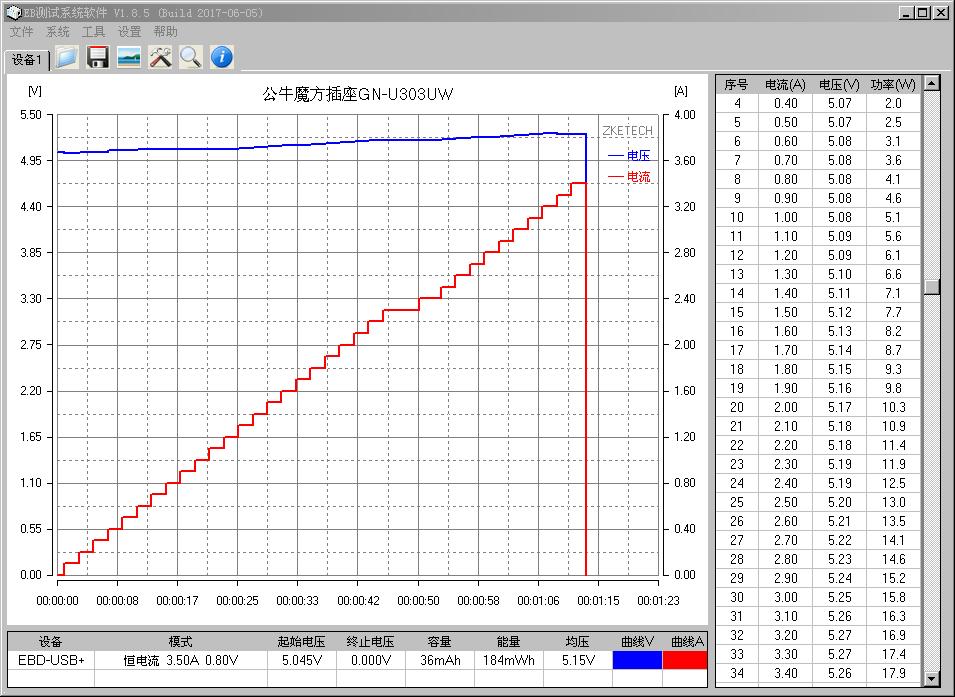
Task: Open the 工具 menu
Action: click(93, 32)
